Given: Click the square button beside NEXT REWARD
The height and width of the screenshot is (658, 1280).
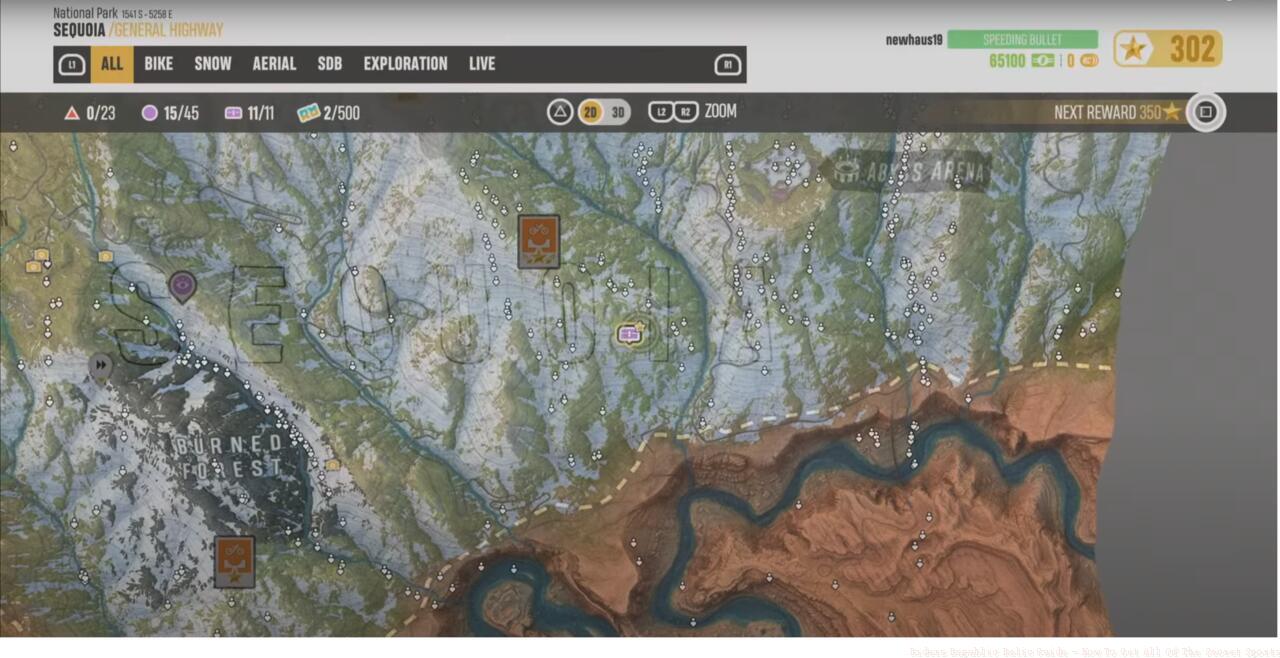Looking at the screenshot, I should pos(1205,112).
